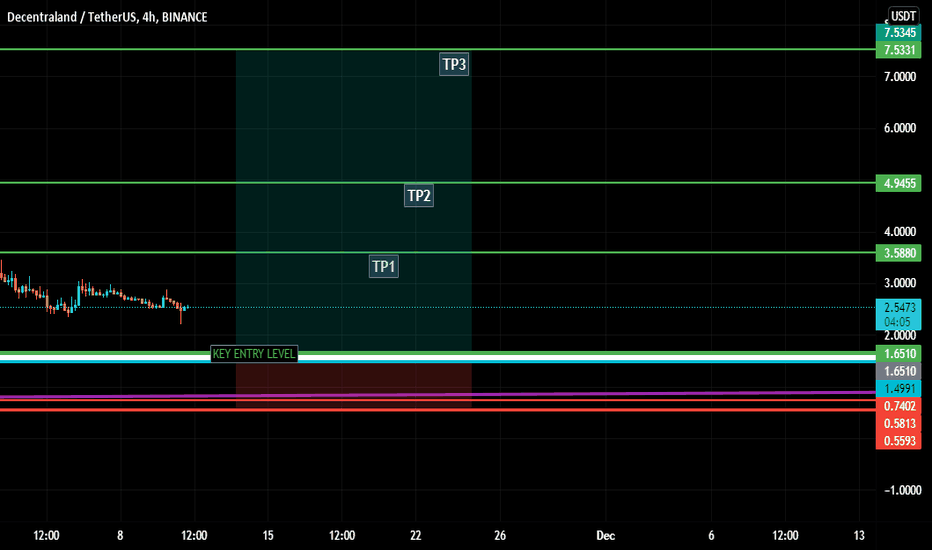The width and height of the screenshot is (932, 550).
Task: Select the TP3 text label
Action: coord(454,64)
